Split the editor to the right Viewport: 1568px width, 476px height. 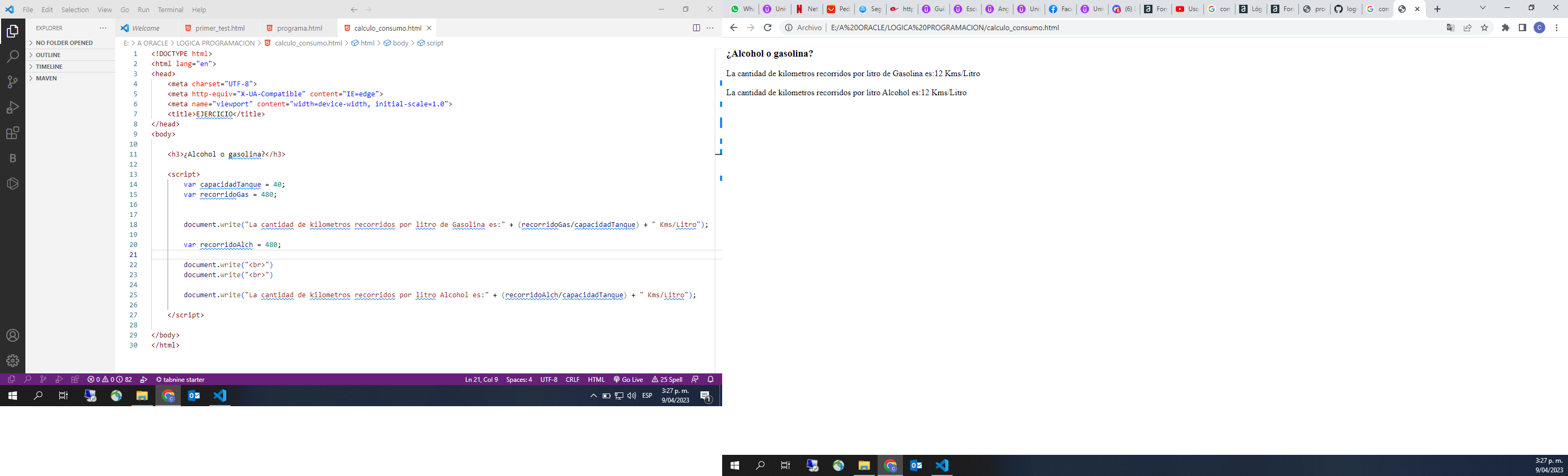tap(696, 28)
